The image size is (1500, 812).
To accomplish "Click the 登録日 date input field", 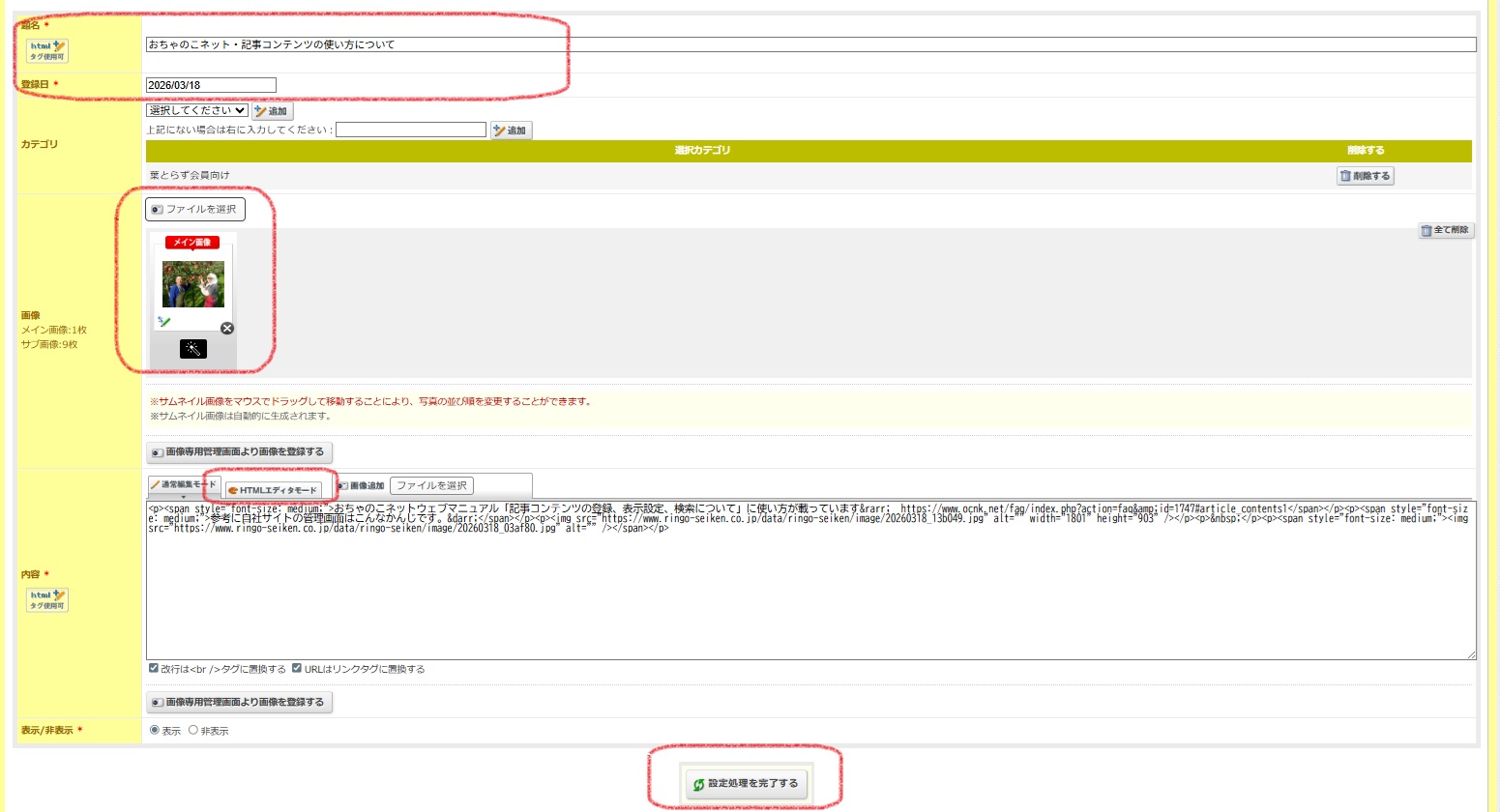I will 211,85.
